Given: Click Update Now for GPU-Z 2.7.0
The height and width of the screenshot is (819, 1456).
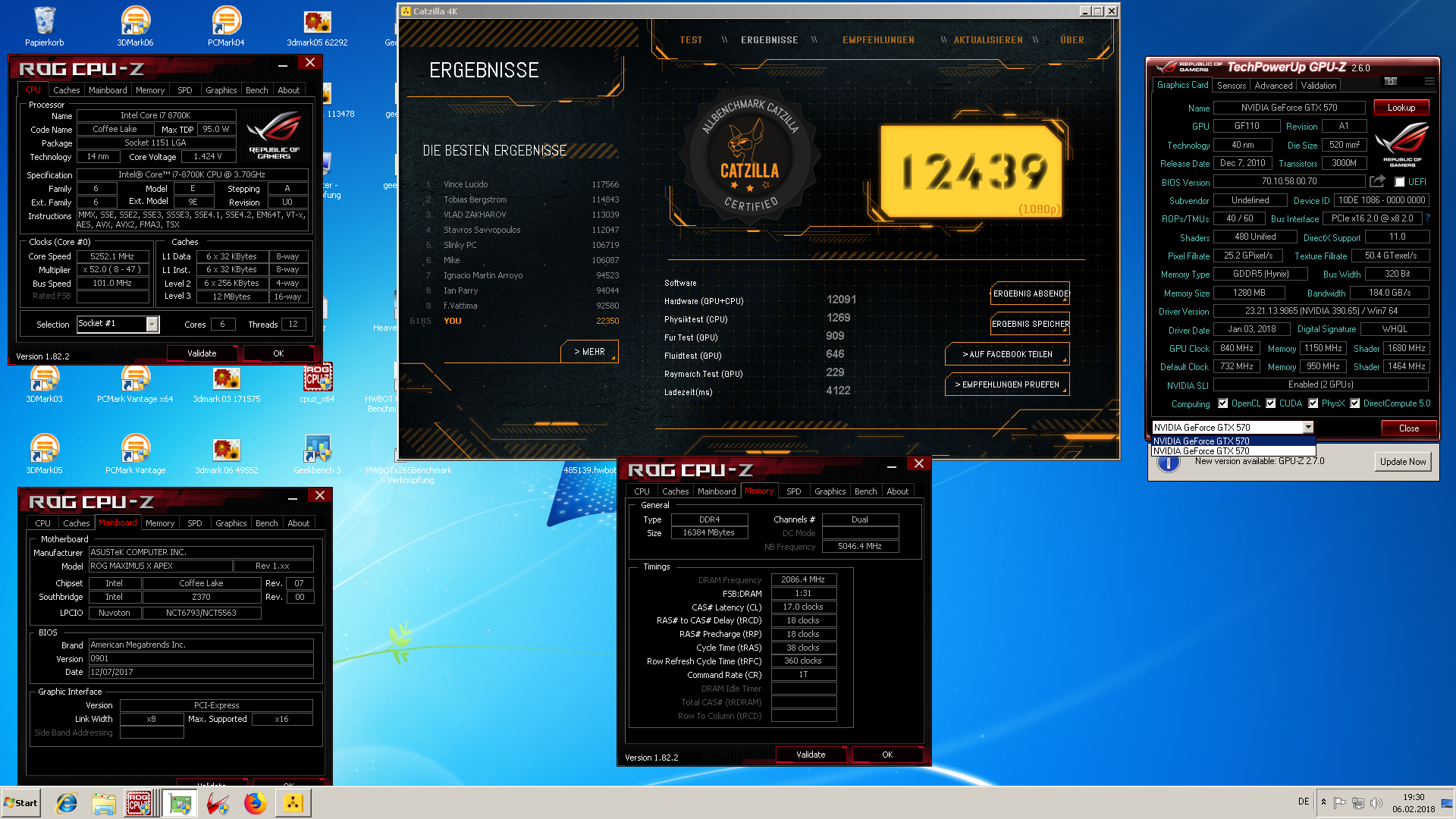Looking at the screenshot, I should coord(1403,462).
